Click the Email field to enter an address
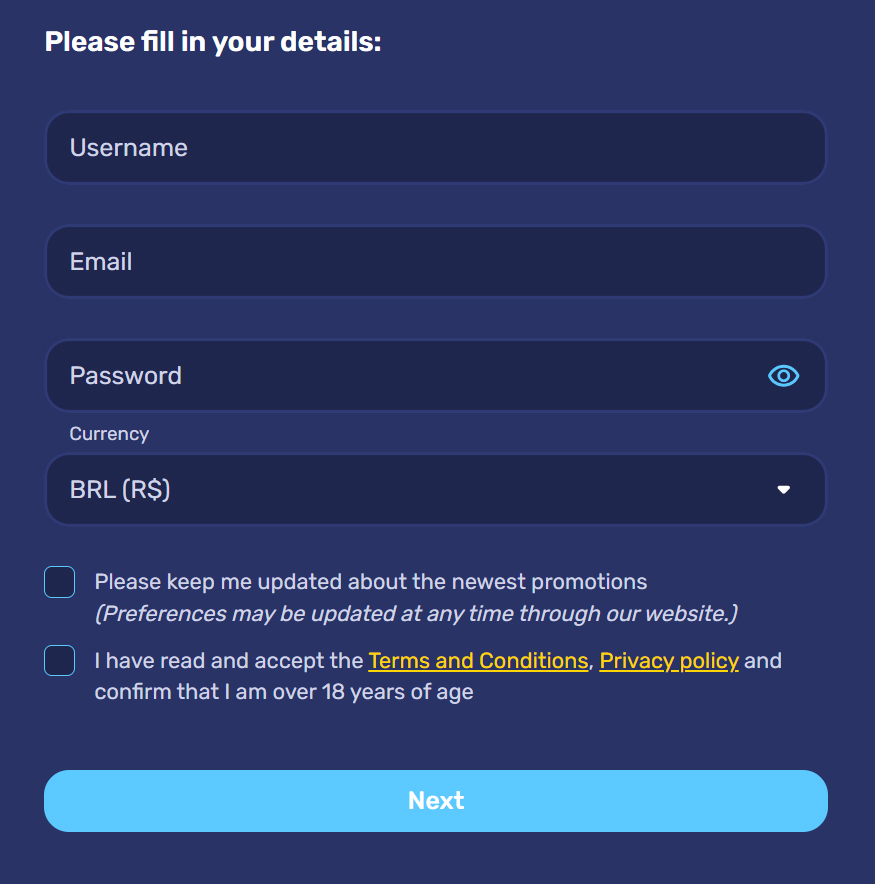 [436, 261]
